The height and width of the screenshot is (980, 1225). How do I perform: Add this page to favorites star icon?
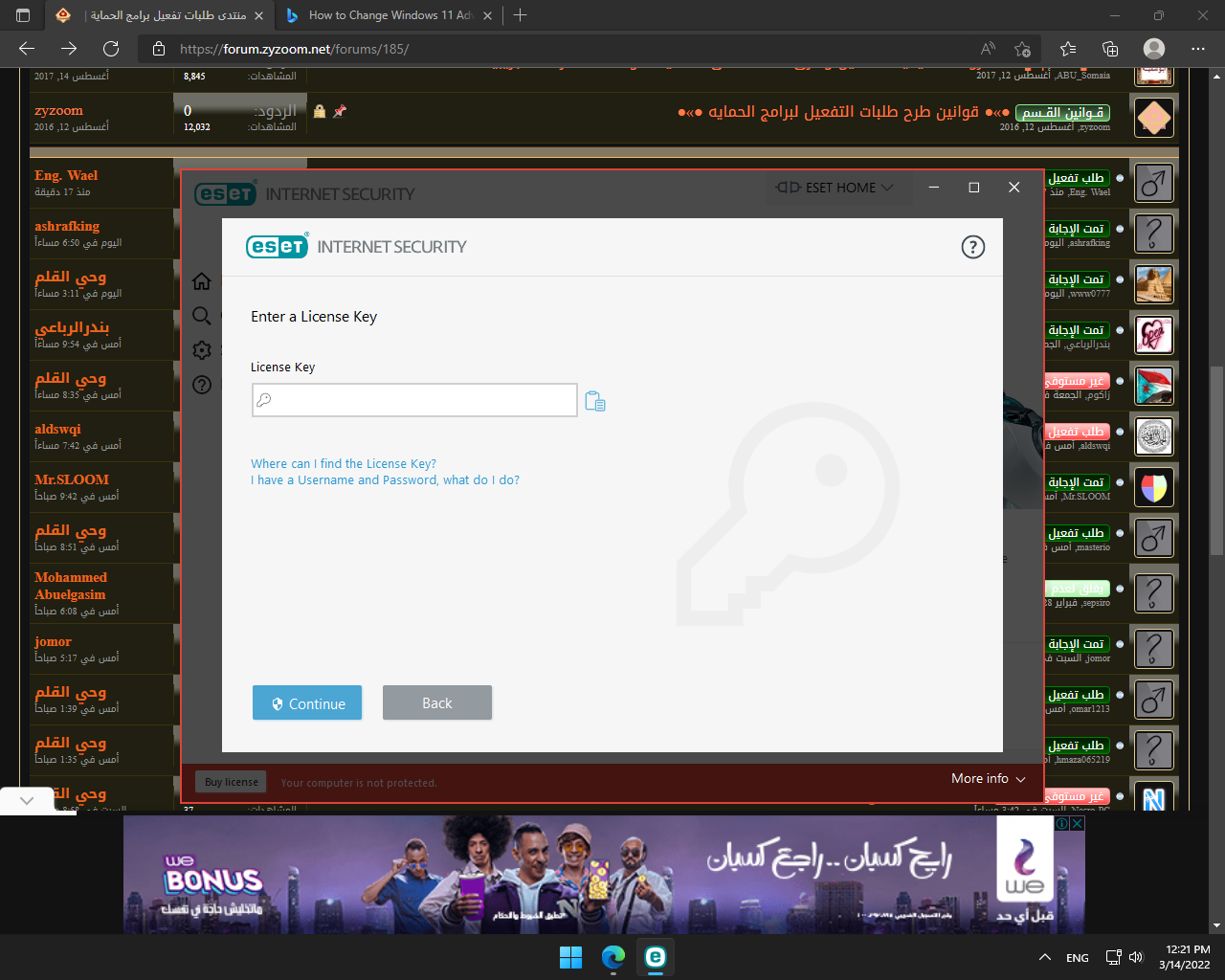(1022, 49)
